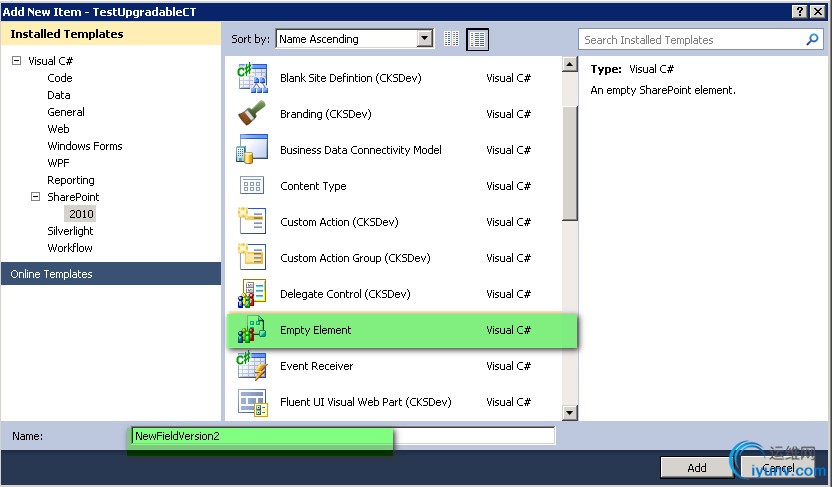Select the Custom Action Group (CKSDev) name
This screenshot has height=487, width=832.
pyautogui.click(x=355, y=258)
